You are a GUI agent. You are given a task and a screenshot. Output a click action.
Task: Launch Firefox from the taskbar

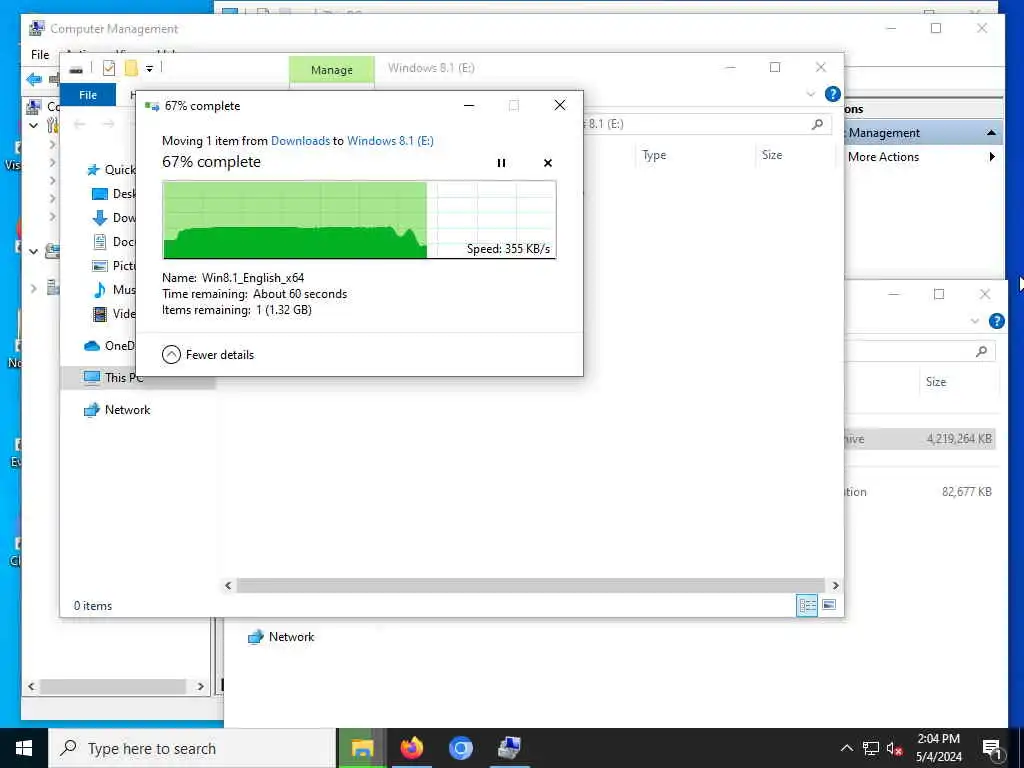click(x=411, y=748)
